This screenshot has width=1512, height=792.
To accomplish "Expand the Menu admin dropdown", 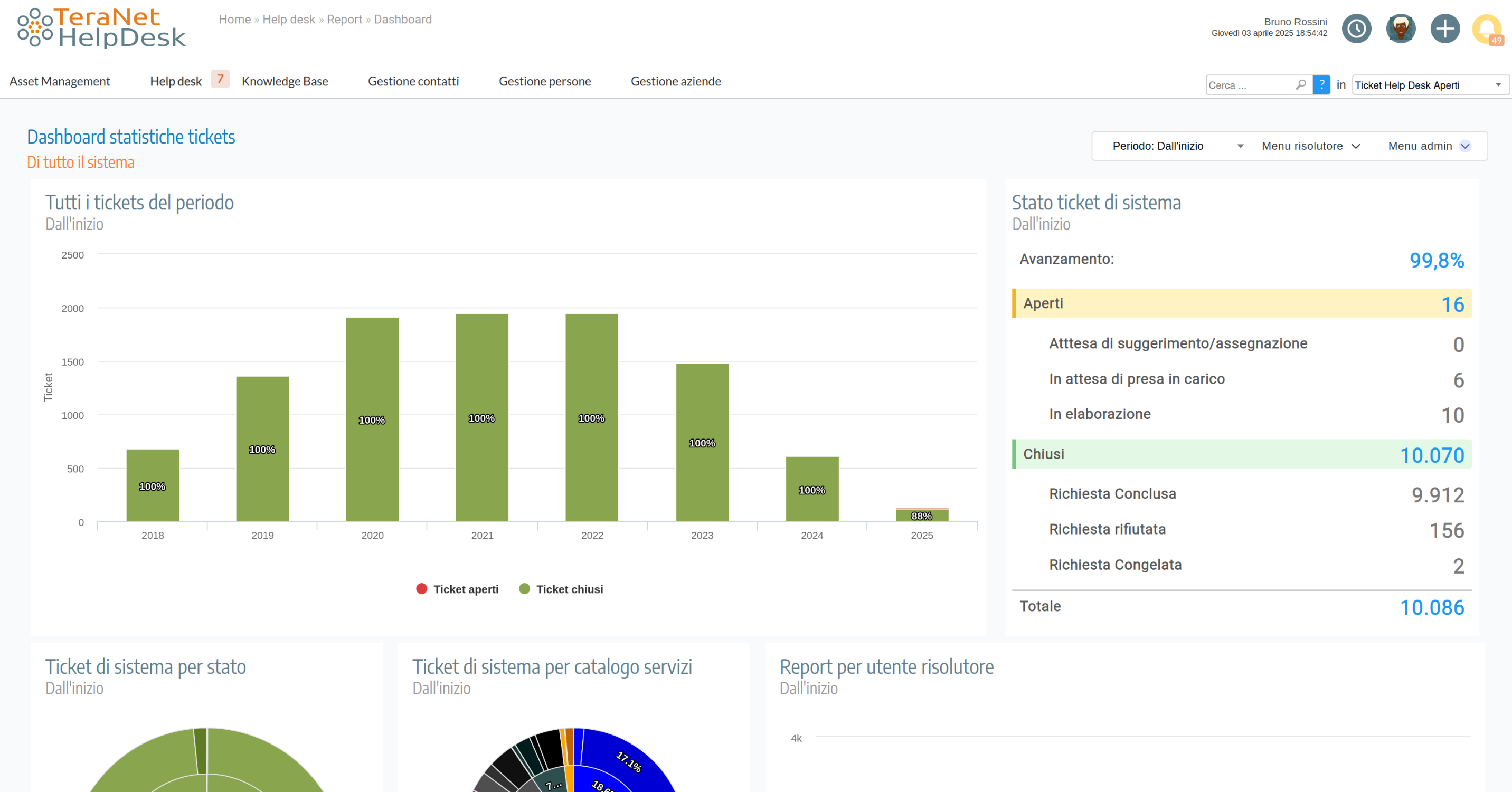I will (1429, 146).
